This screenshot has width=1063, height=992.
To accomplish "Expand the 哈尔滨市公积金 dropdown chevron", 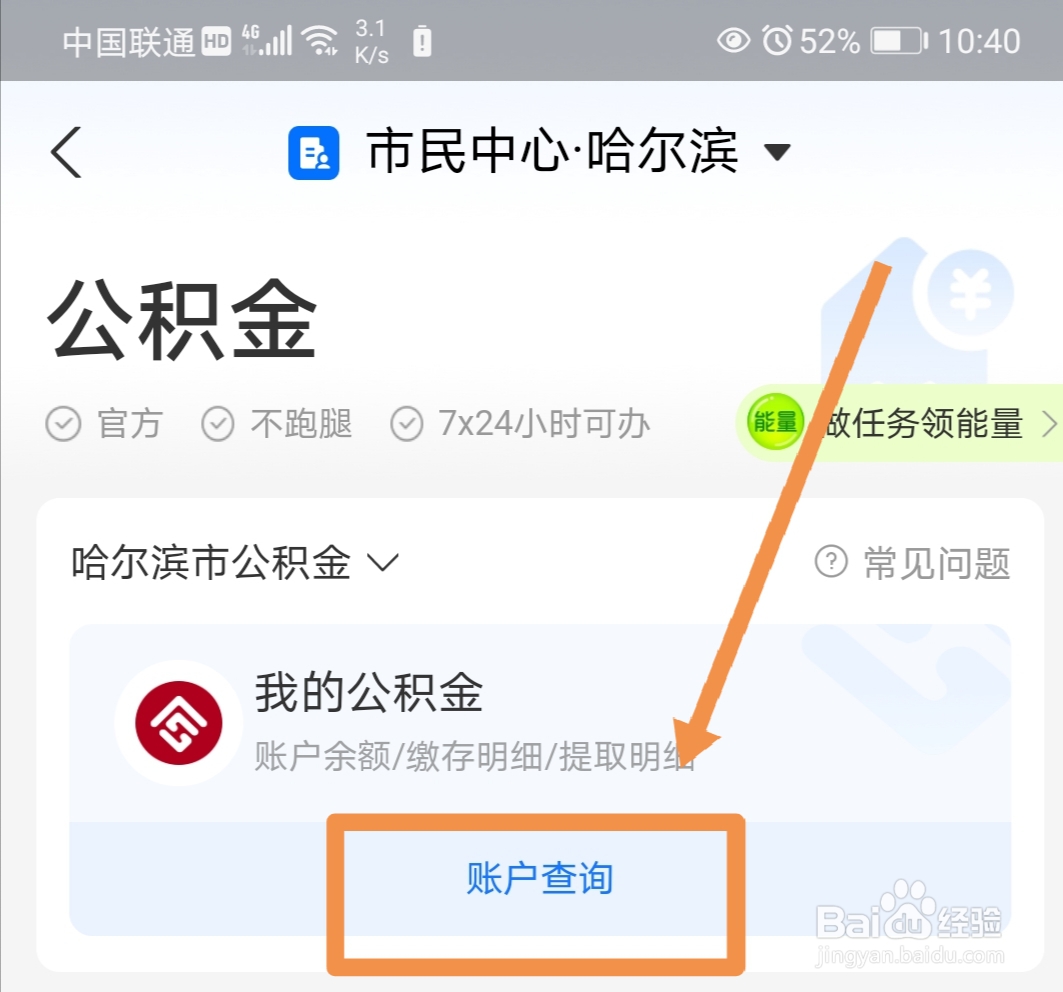I will (383, 562).
